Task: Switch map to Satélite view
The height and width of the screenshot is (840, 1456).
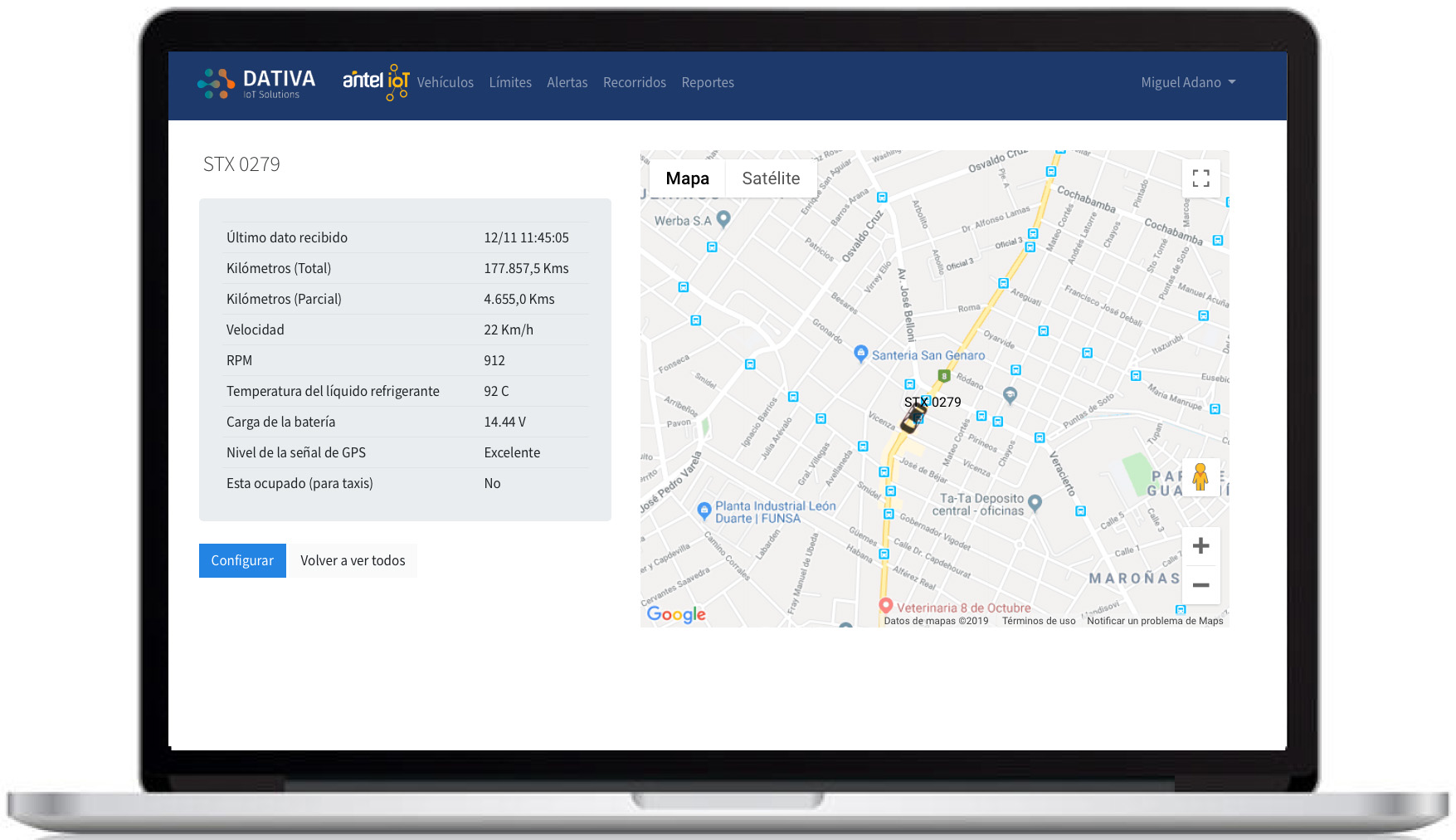Action: coord(771,178)
